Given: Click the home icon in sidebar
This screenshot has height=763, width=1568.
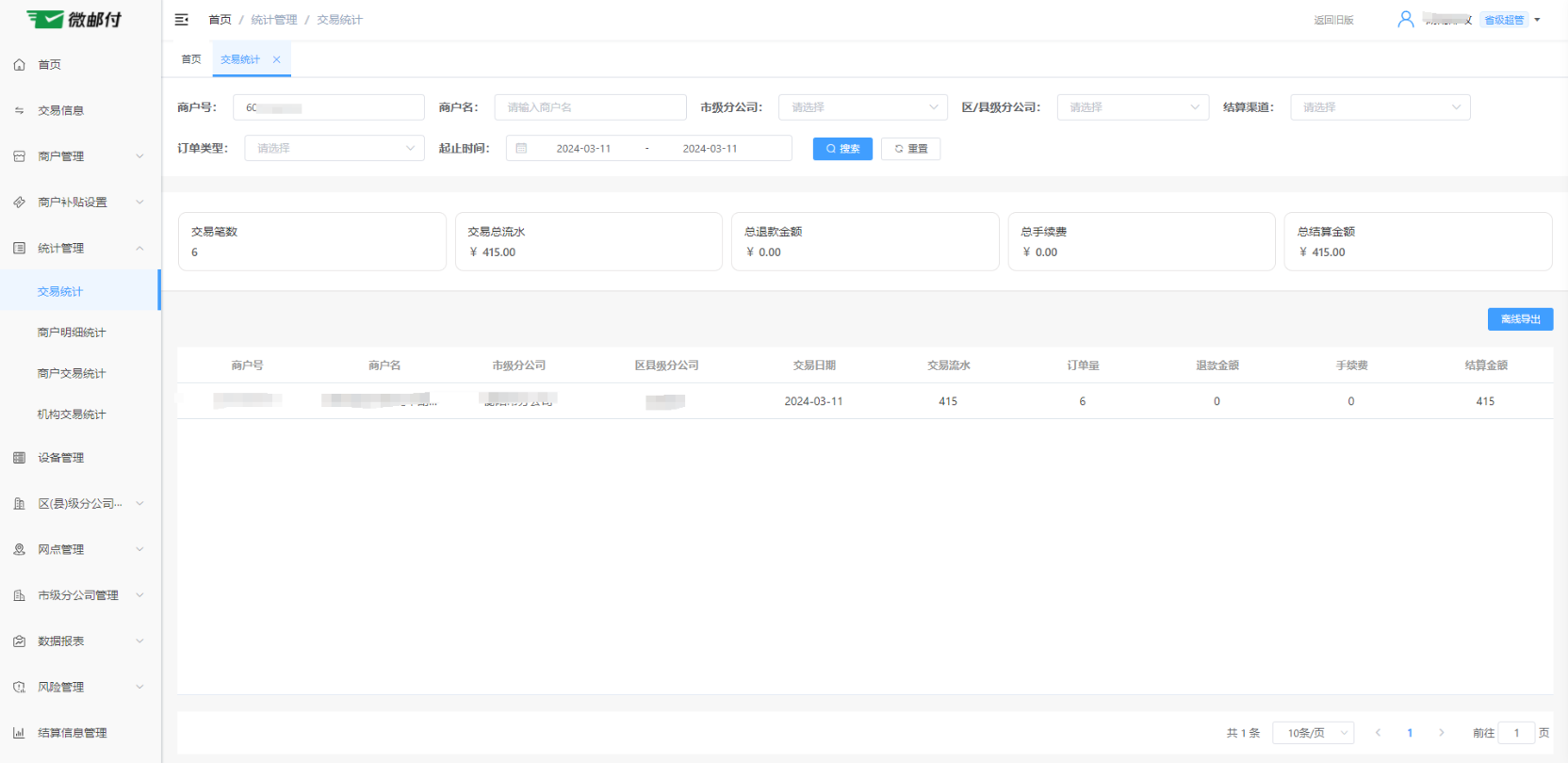Looking at the screenshot, I should click(x=19, y=65).
